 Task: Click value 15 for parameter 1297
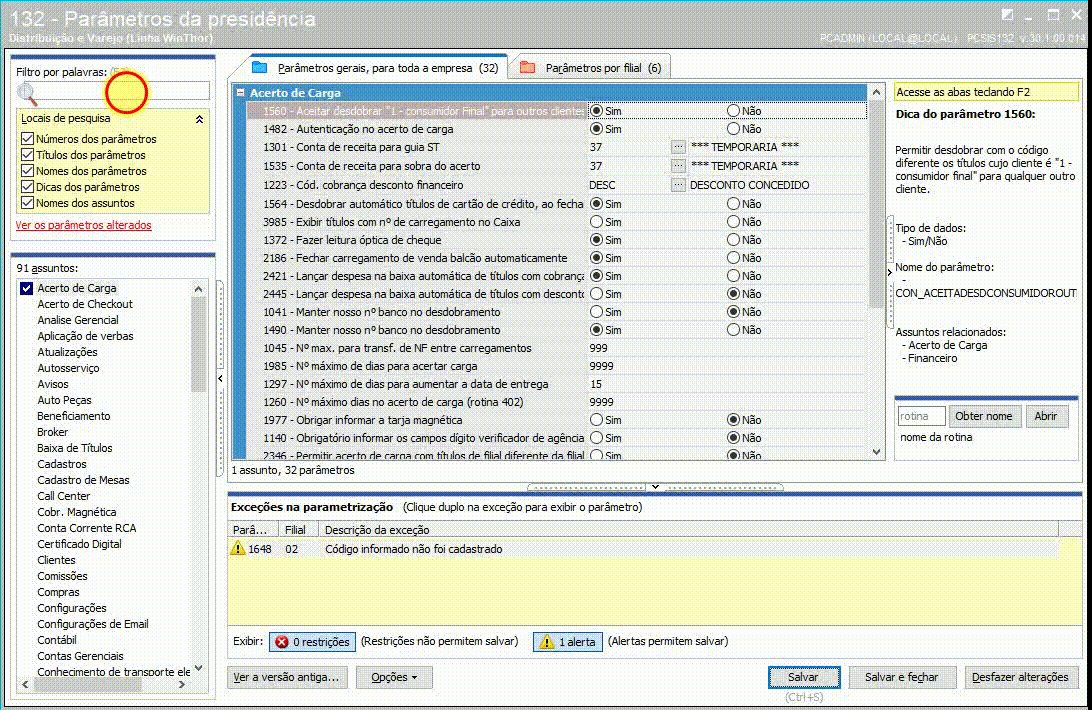click(x=595, y=384)
